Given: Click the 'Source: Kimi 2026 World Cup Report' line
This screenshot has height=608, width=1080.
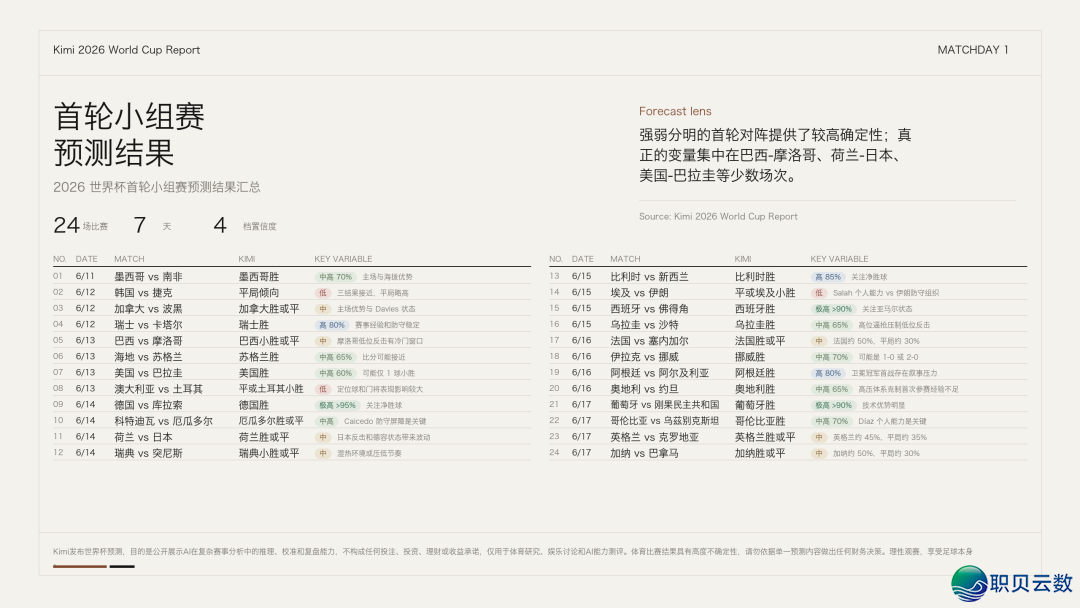Looking at the screenshot, I should (718, 216).
